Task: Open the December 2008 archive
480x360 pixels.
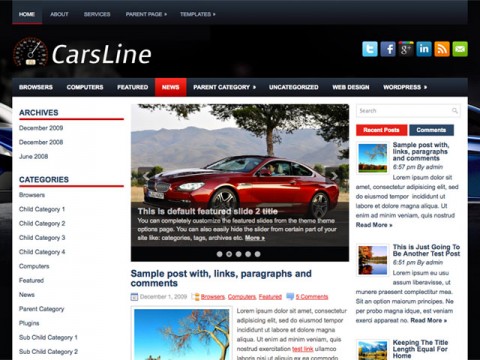Action: 41,142
